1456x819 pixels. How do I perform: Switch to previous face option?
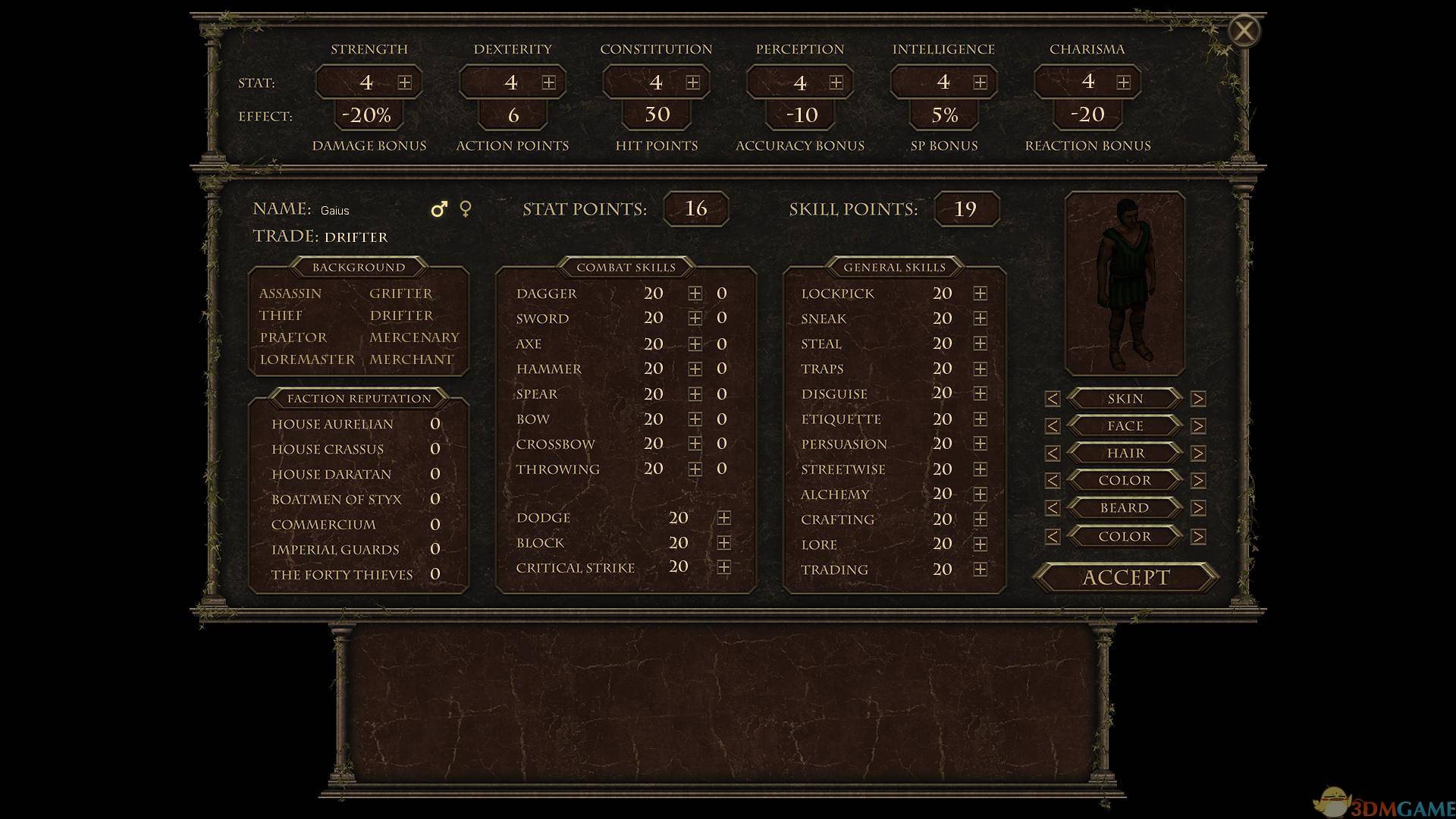pos(1052,426)
